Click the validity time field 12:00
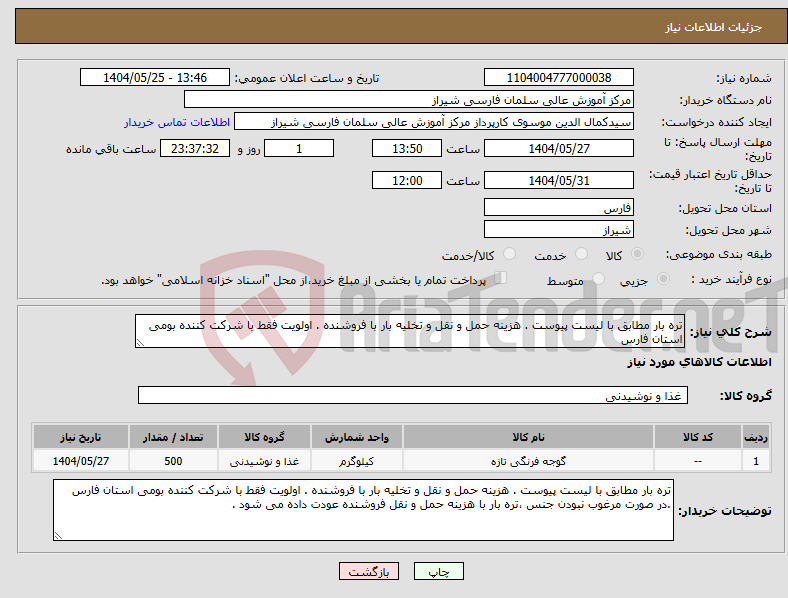Viewport: 788px width, 598px height. 407,180
